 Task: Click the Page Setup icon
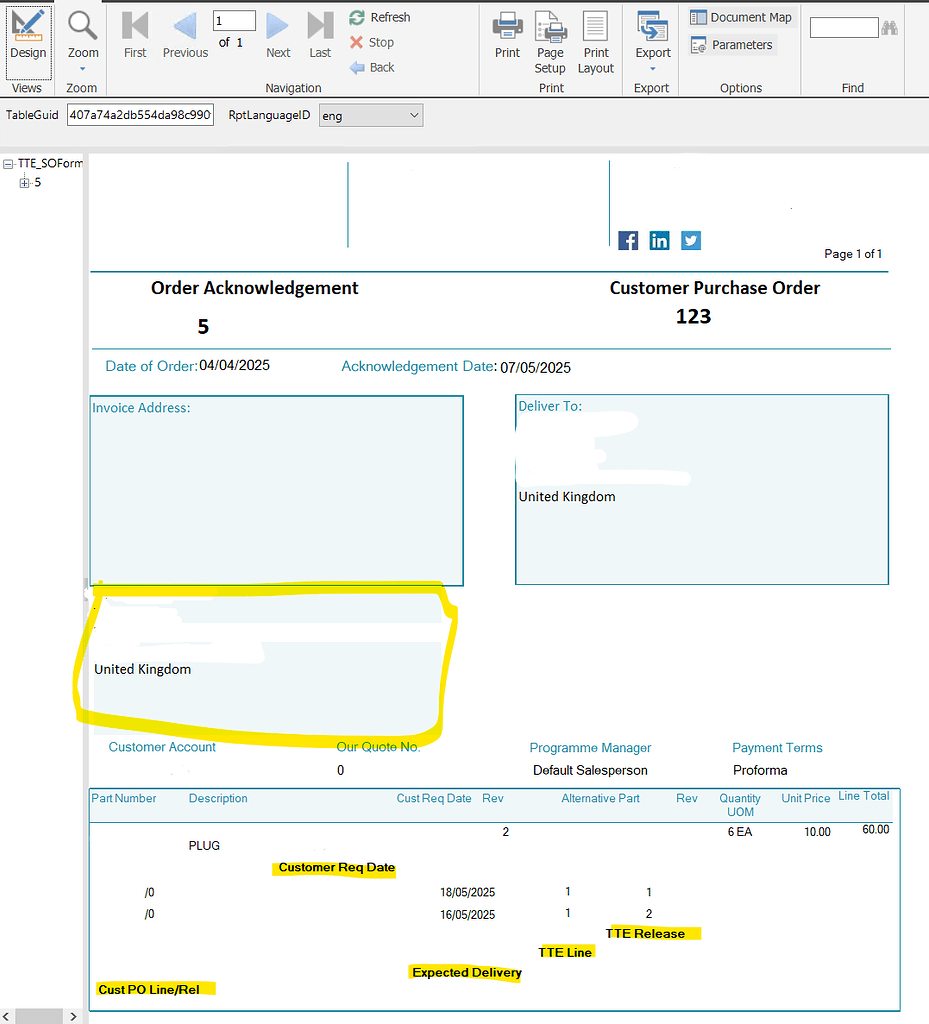pos(549,32)
